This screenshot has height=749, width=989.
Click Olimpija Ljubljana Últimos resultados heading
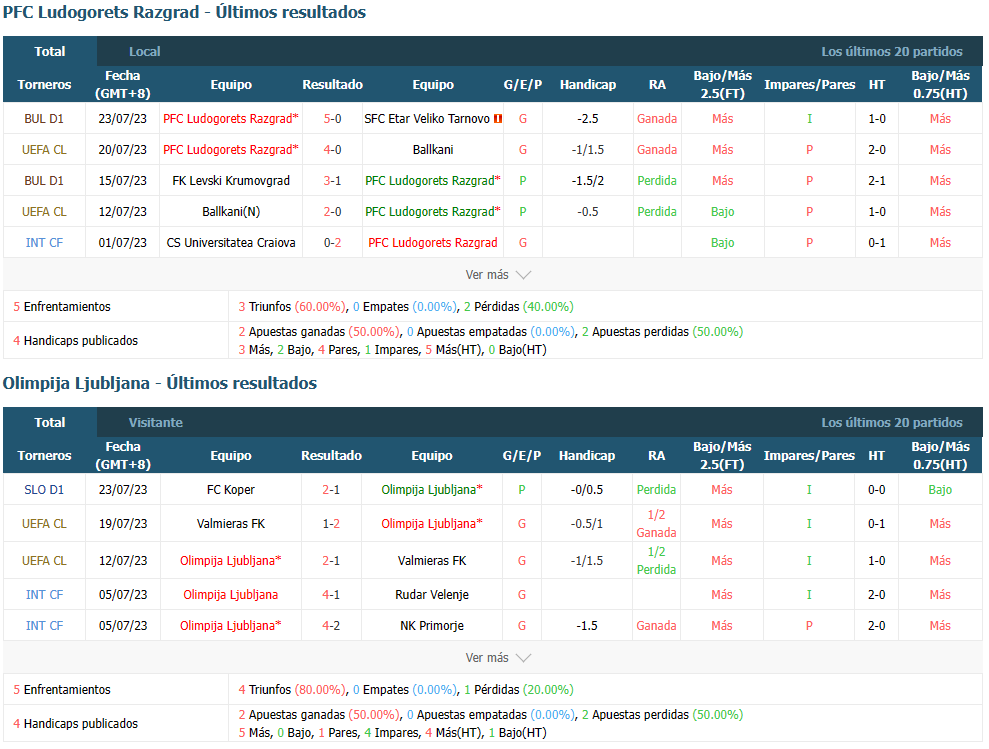point(160,383)
